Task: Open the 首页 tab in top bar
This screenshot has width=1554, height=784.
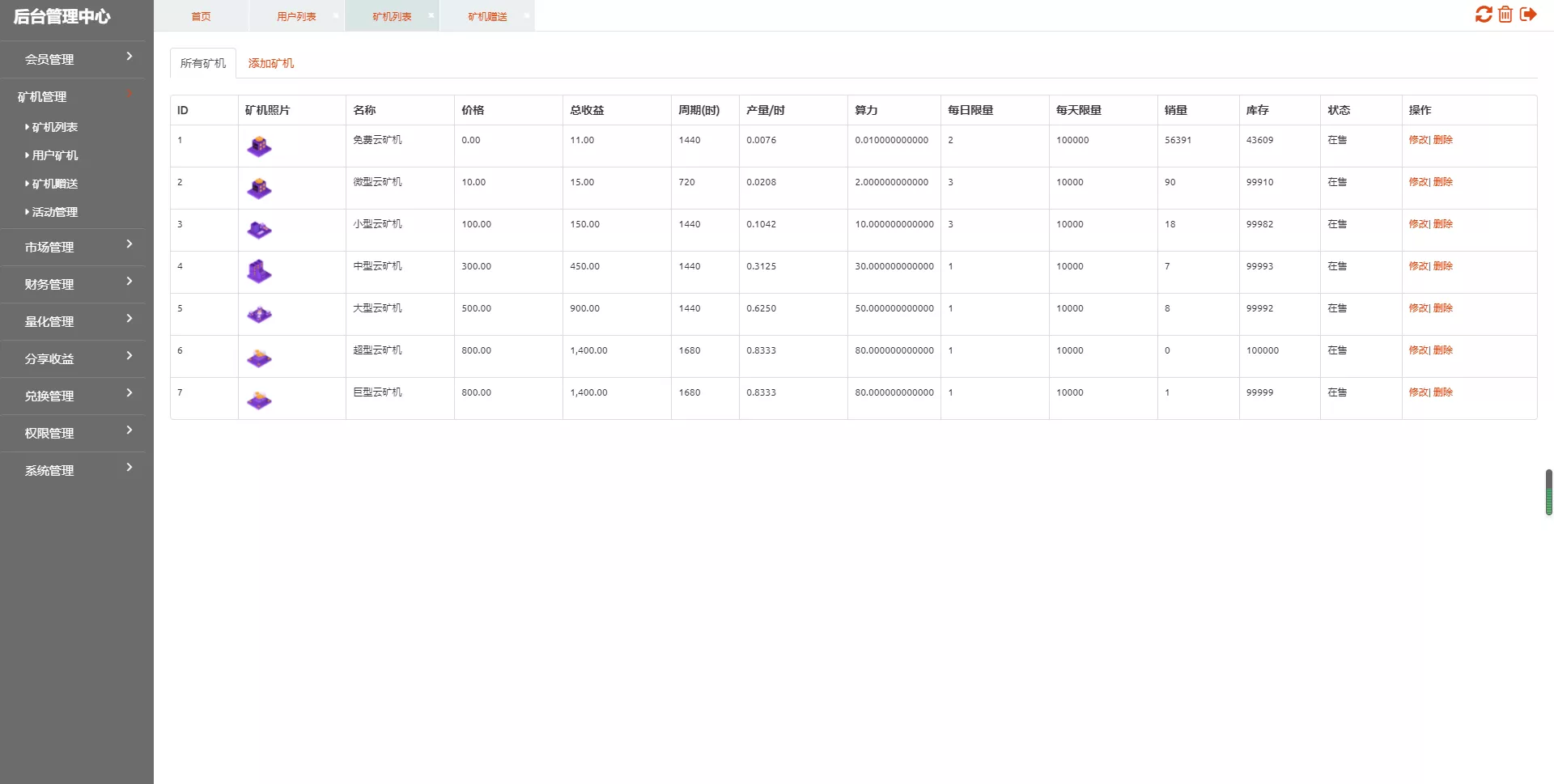Action: (201, 16)
